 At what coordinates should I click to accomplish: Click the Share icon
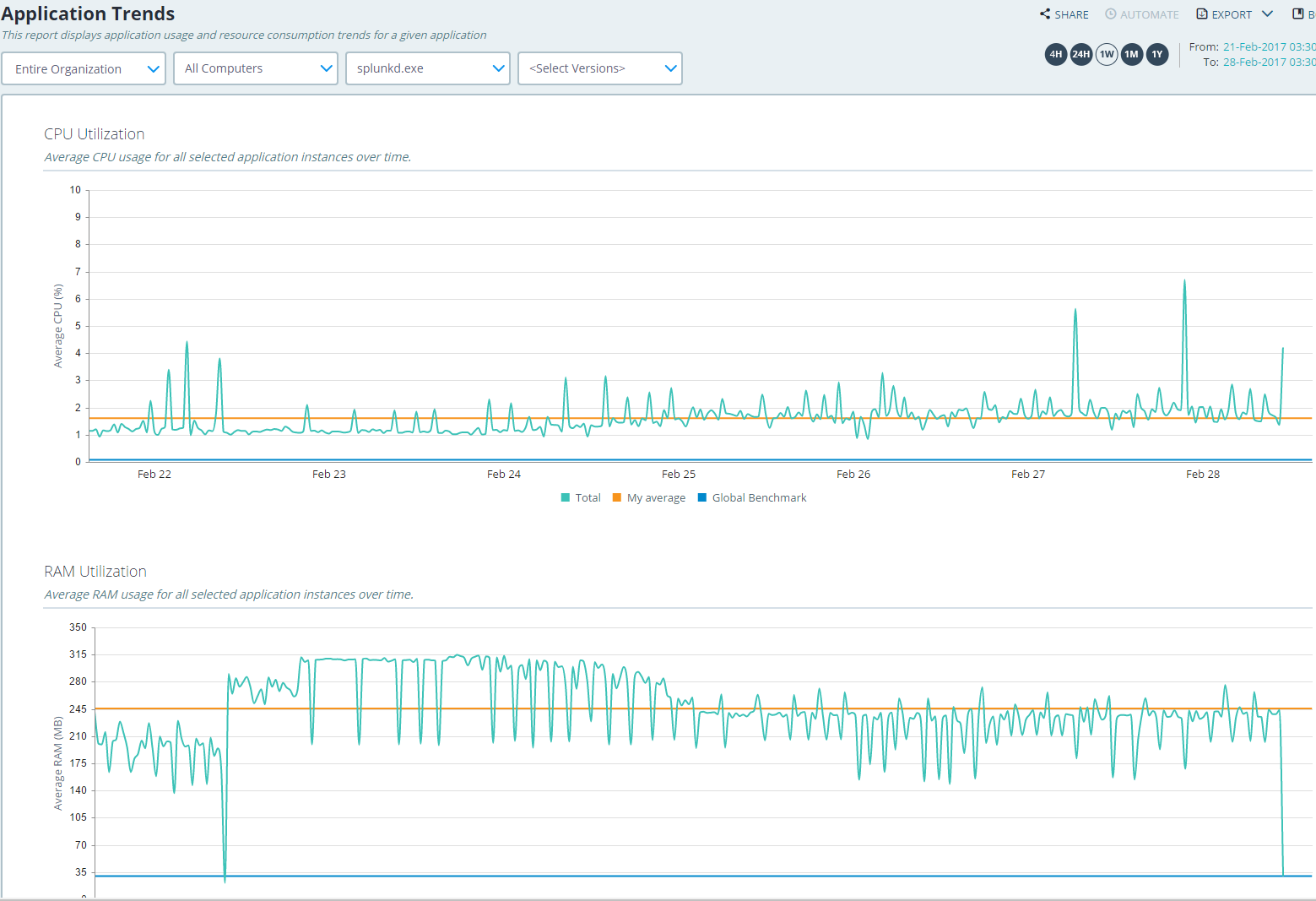(1045, 14)
